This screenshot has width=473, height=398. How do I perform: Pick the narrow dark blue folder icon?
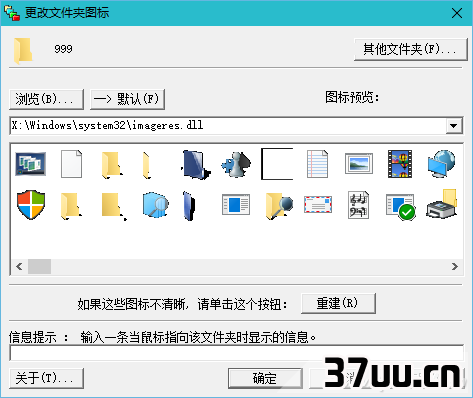(x=189, y=206)
